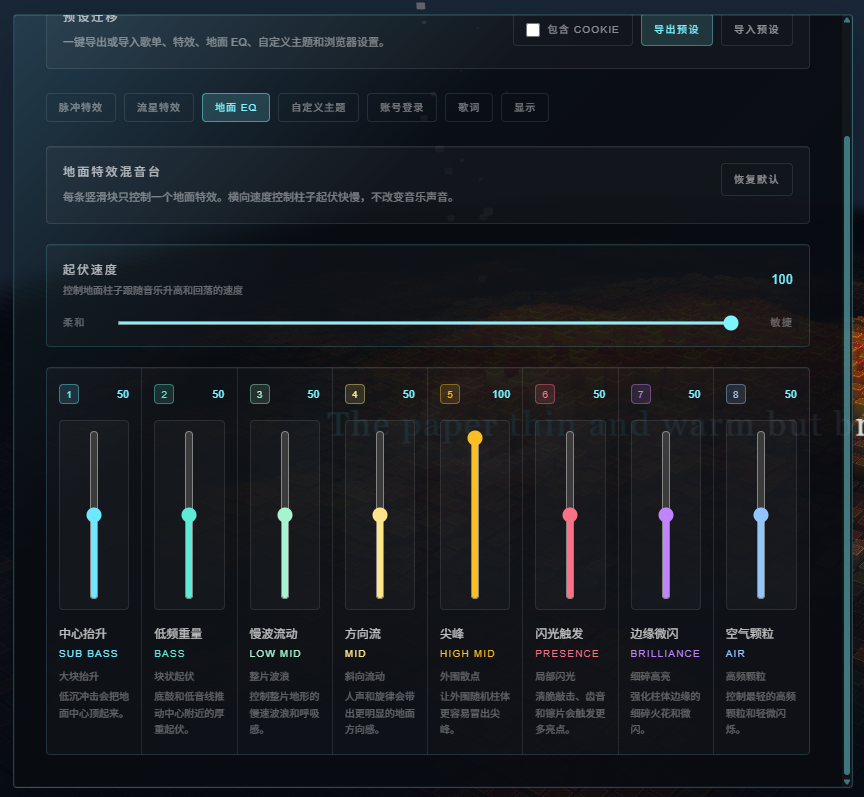The height and width of the screenshot is (797, 864).
Task: Click channel badge 1 for SUB BASS
Action: [69, 394]
